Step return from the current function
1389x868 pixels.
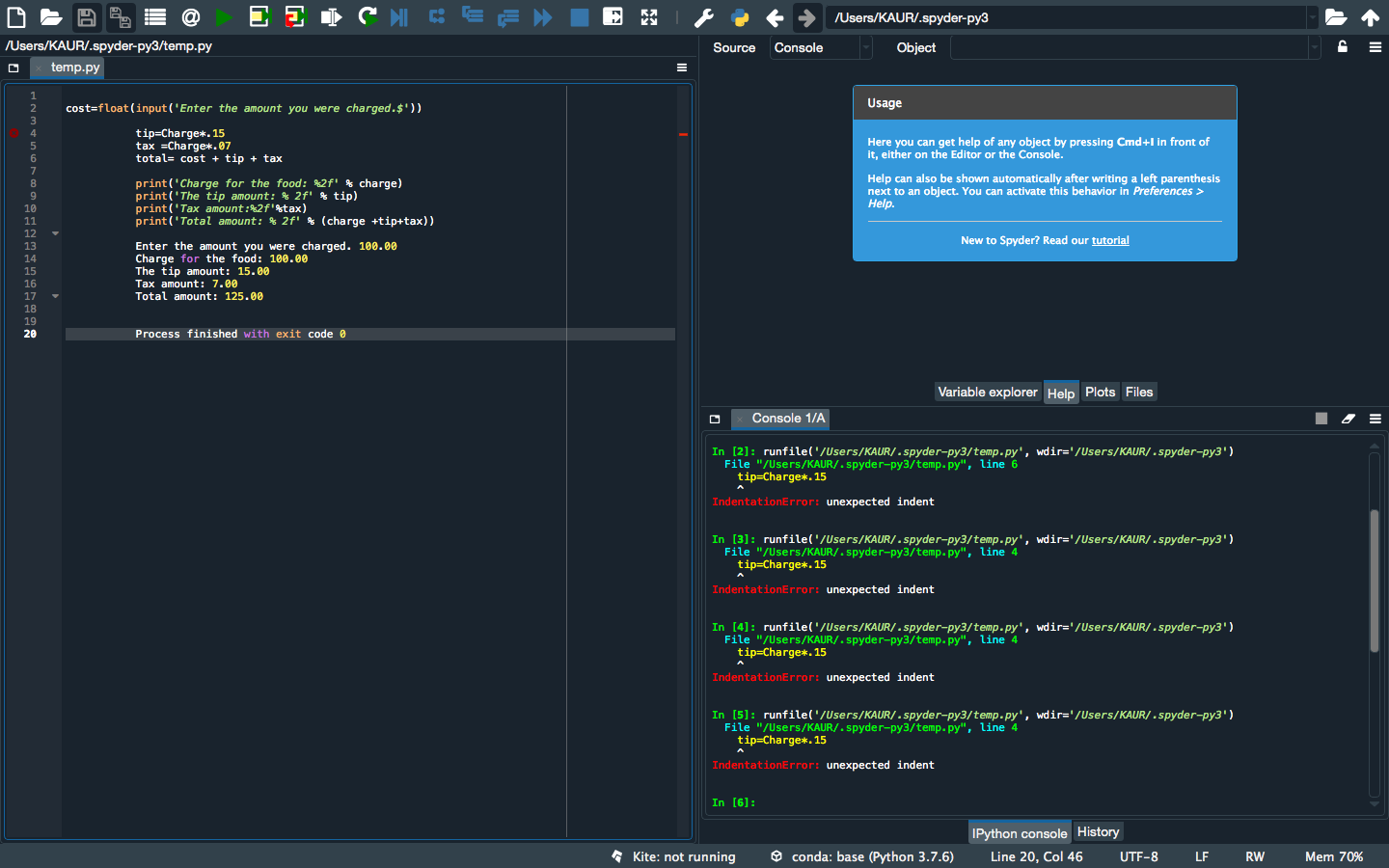click(x=508, y=17)
